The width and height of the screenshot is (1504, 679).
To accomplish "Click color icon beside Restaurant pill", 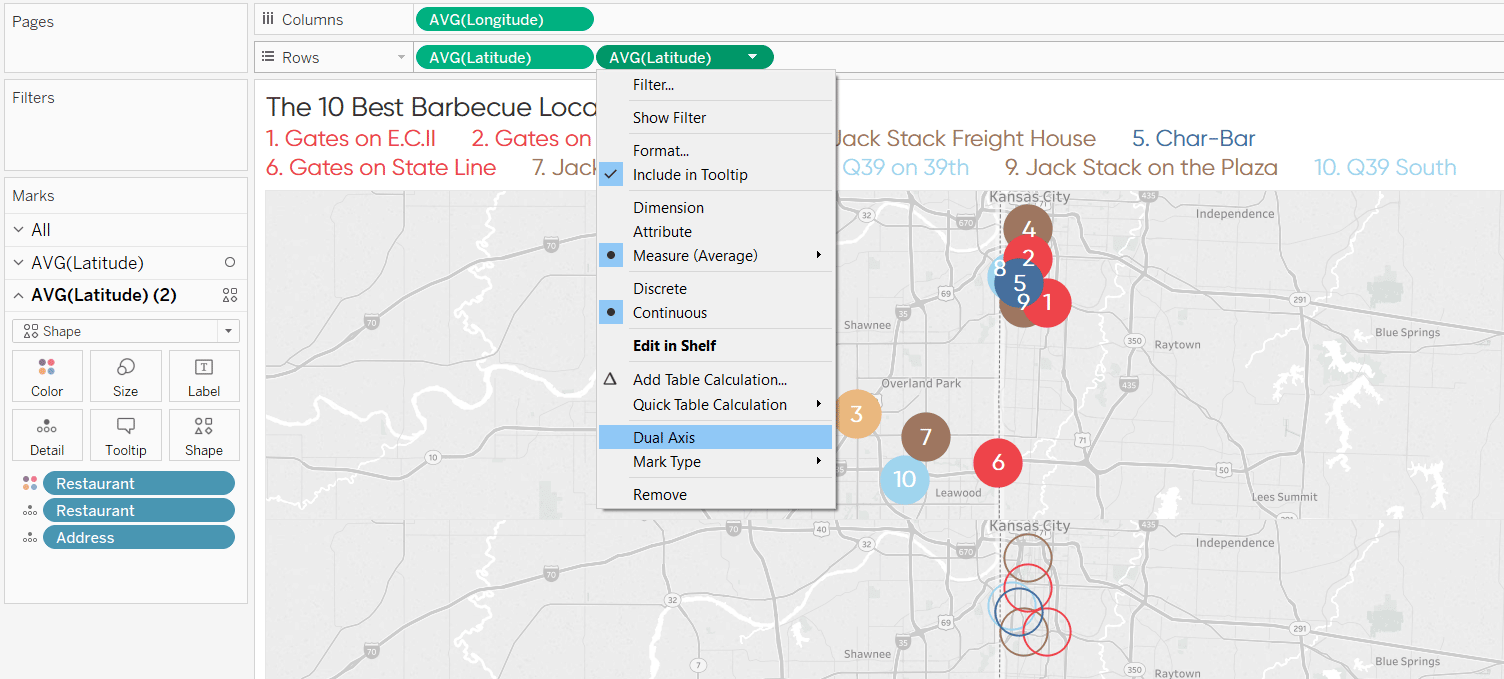I will click(x=30, y=483).
